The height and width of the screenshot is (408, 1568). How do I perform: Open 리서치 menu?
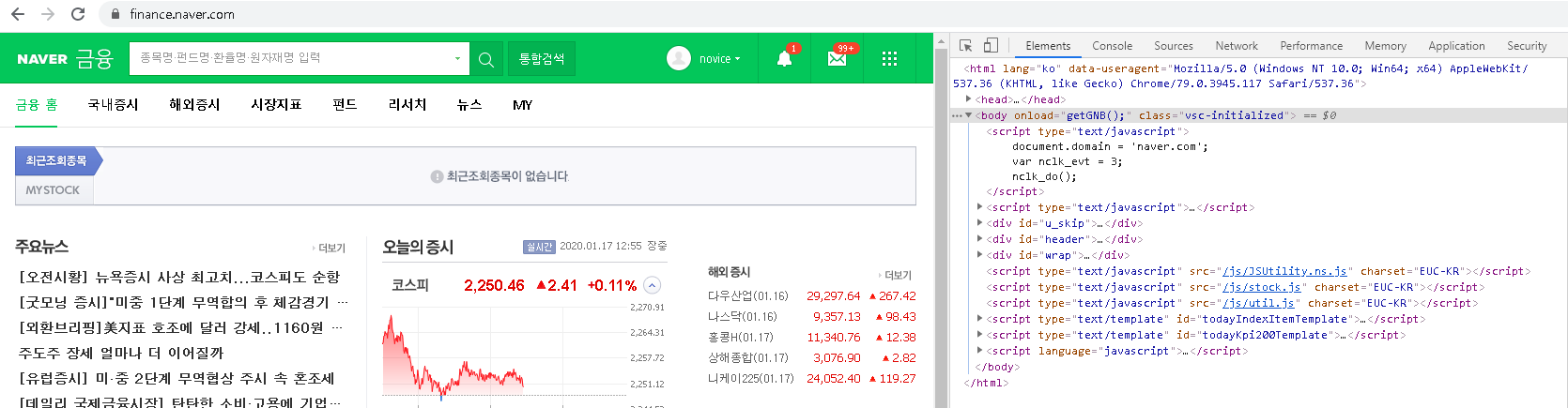[407, 105]
